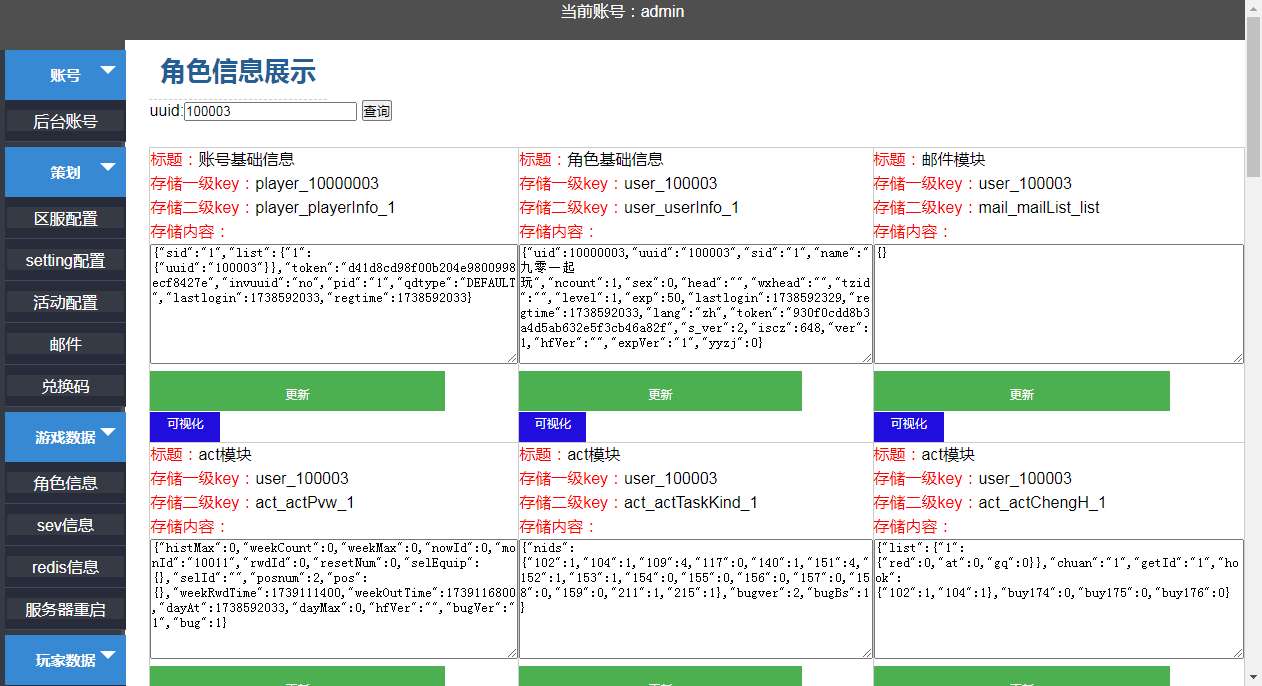Open 角色信息 menu item

coord(65,483)
